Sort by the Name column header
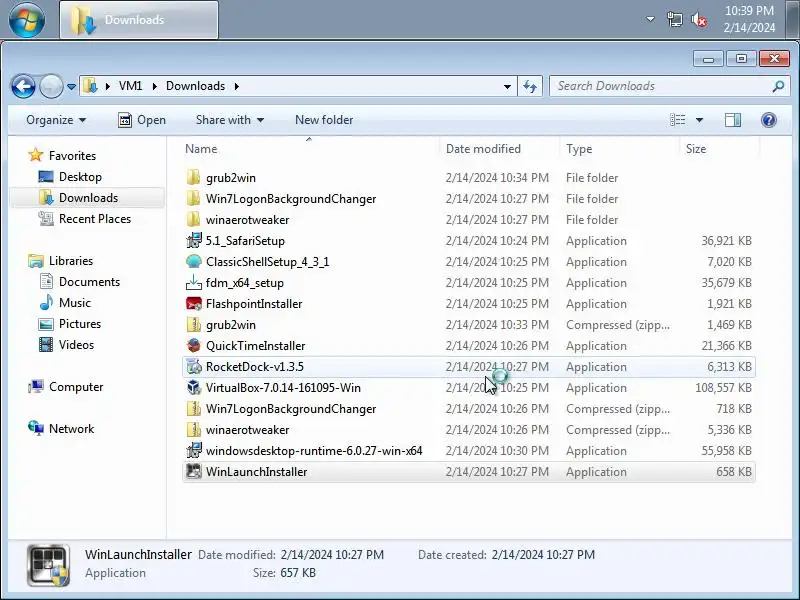The width and height of the screenshot is (800, 600). (x=309, y=148)
